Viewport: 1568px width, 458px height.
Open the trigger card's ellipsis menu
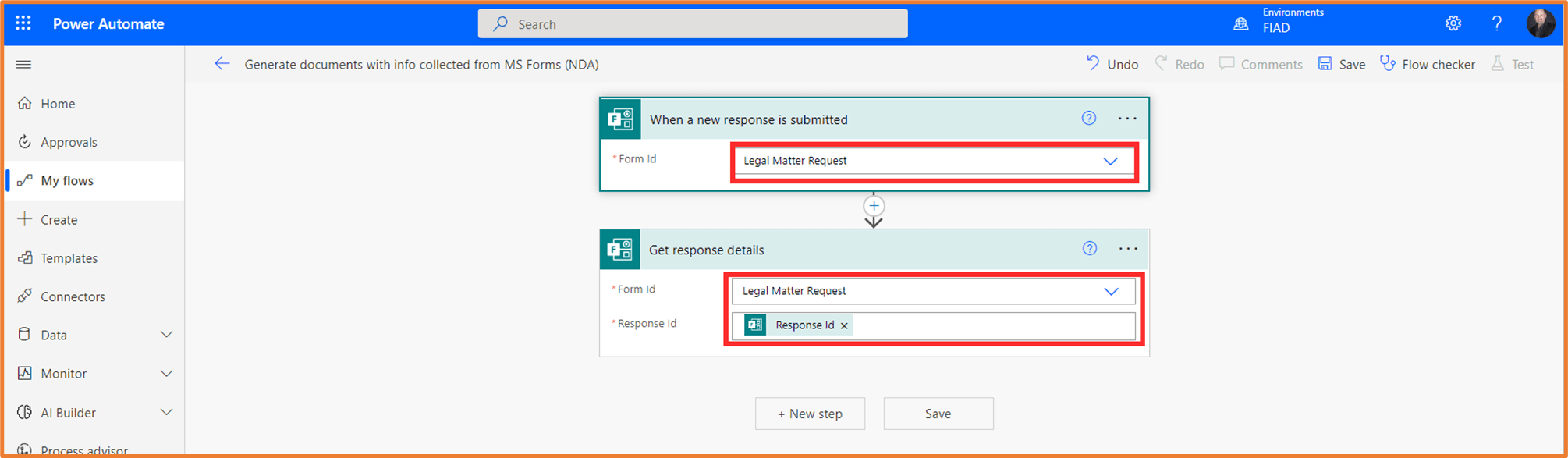[1127, 119]
